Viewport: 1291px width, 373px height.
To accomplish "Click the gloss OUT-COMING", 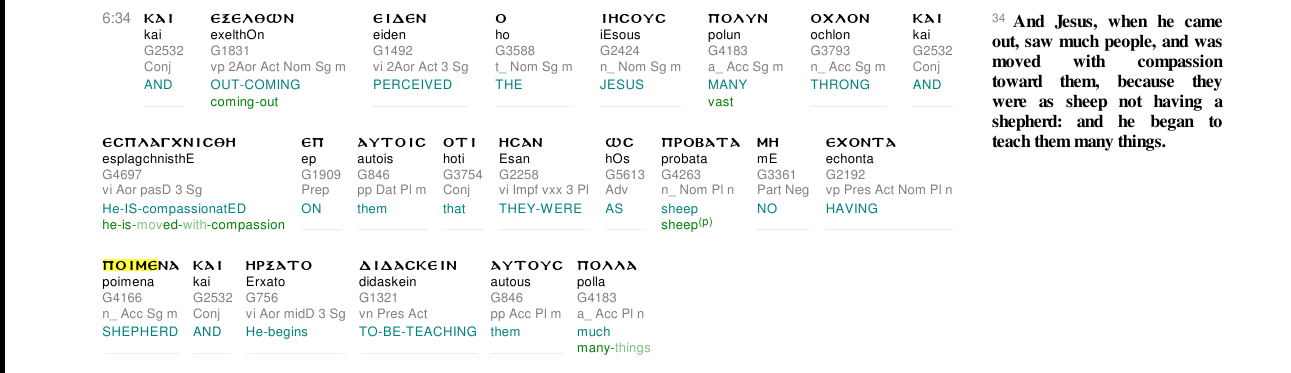I will 255,84.
